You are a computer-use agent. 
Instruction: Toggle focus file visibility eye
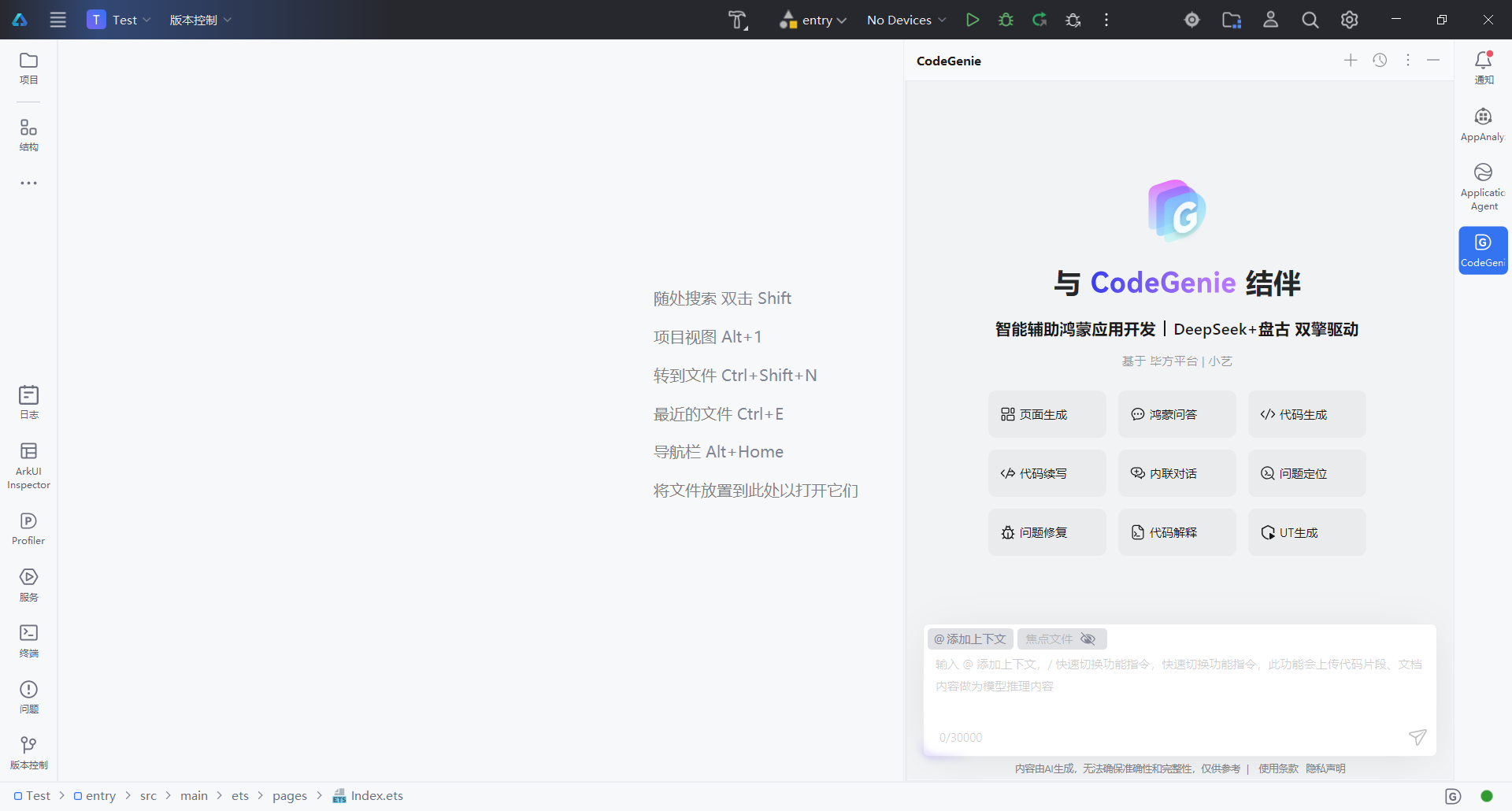pyautogui.click(x=1088, y=639)
